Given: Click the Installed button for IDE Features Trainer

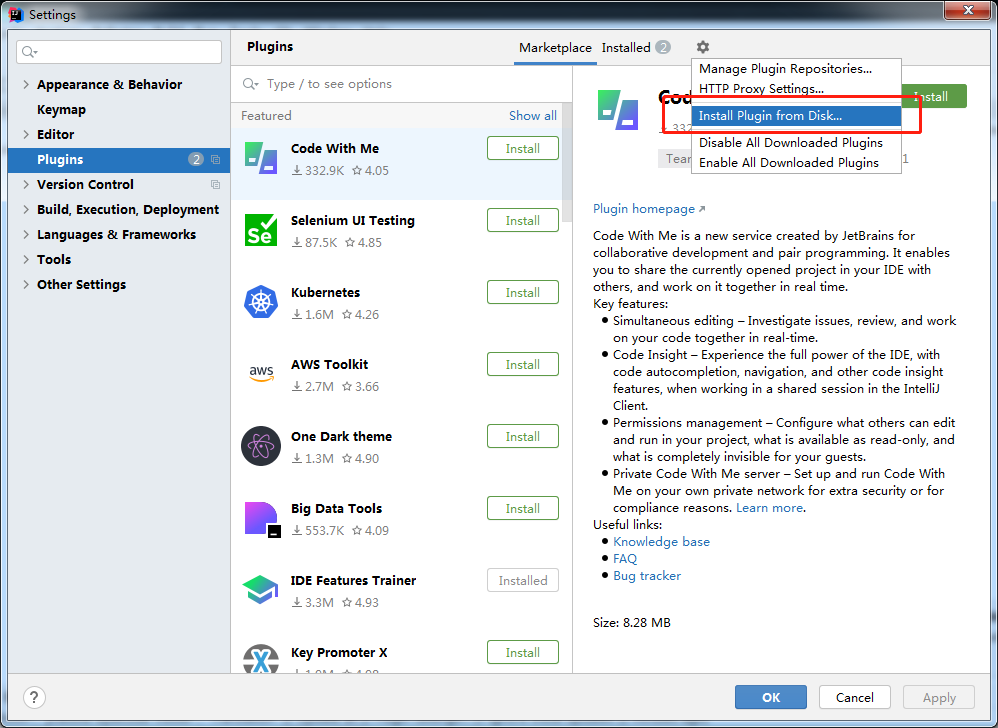Looking at the screenshot, I should (x=523, y=580).
